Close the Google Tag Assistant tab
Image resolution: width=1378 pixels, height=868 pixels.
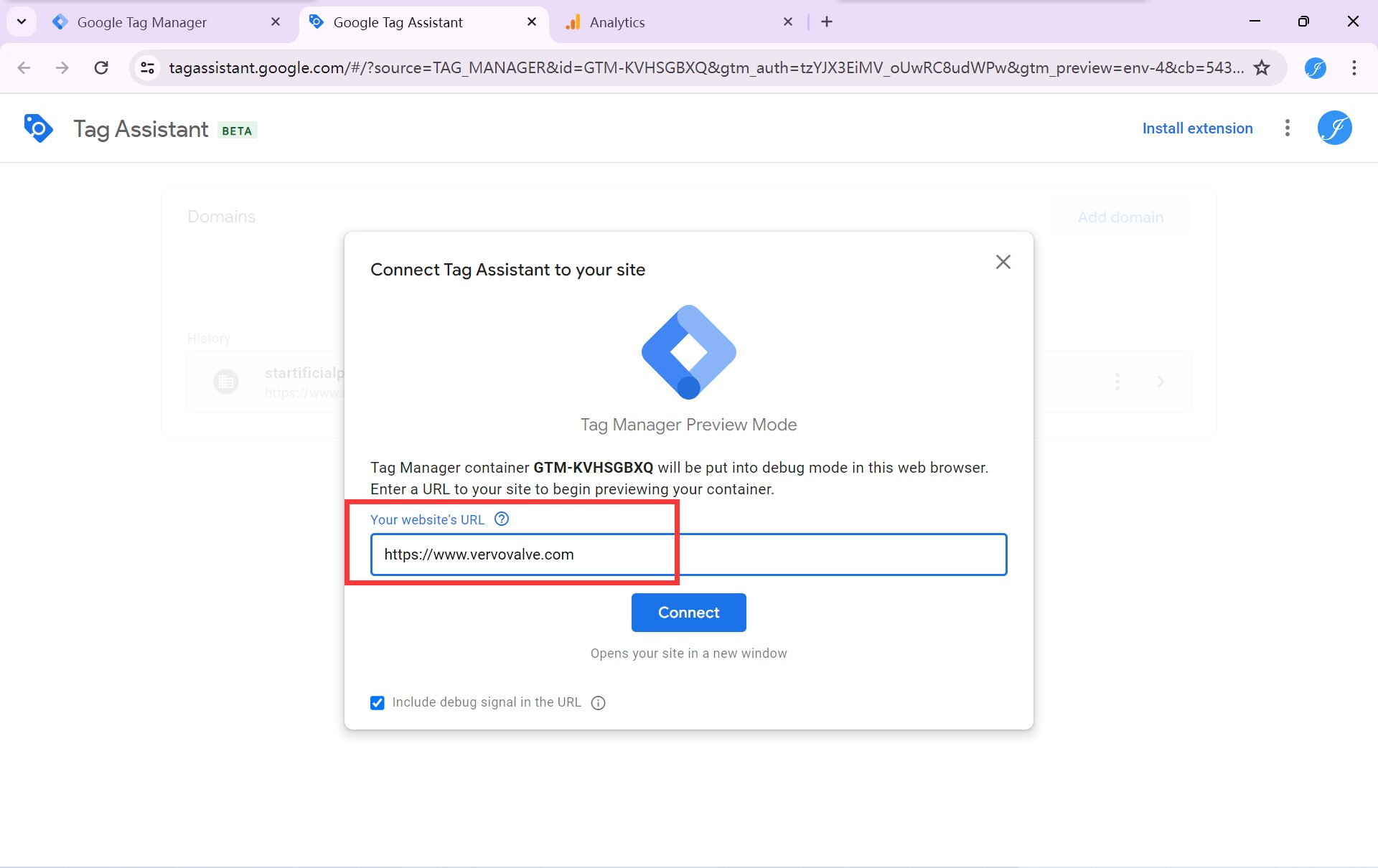531,22
